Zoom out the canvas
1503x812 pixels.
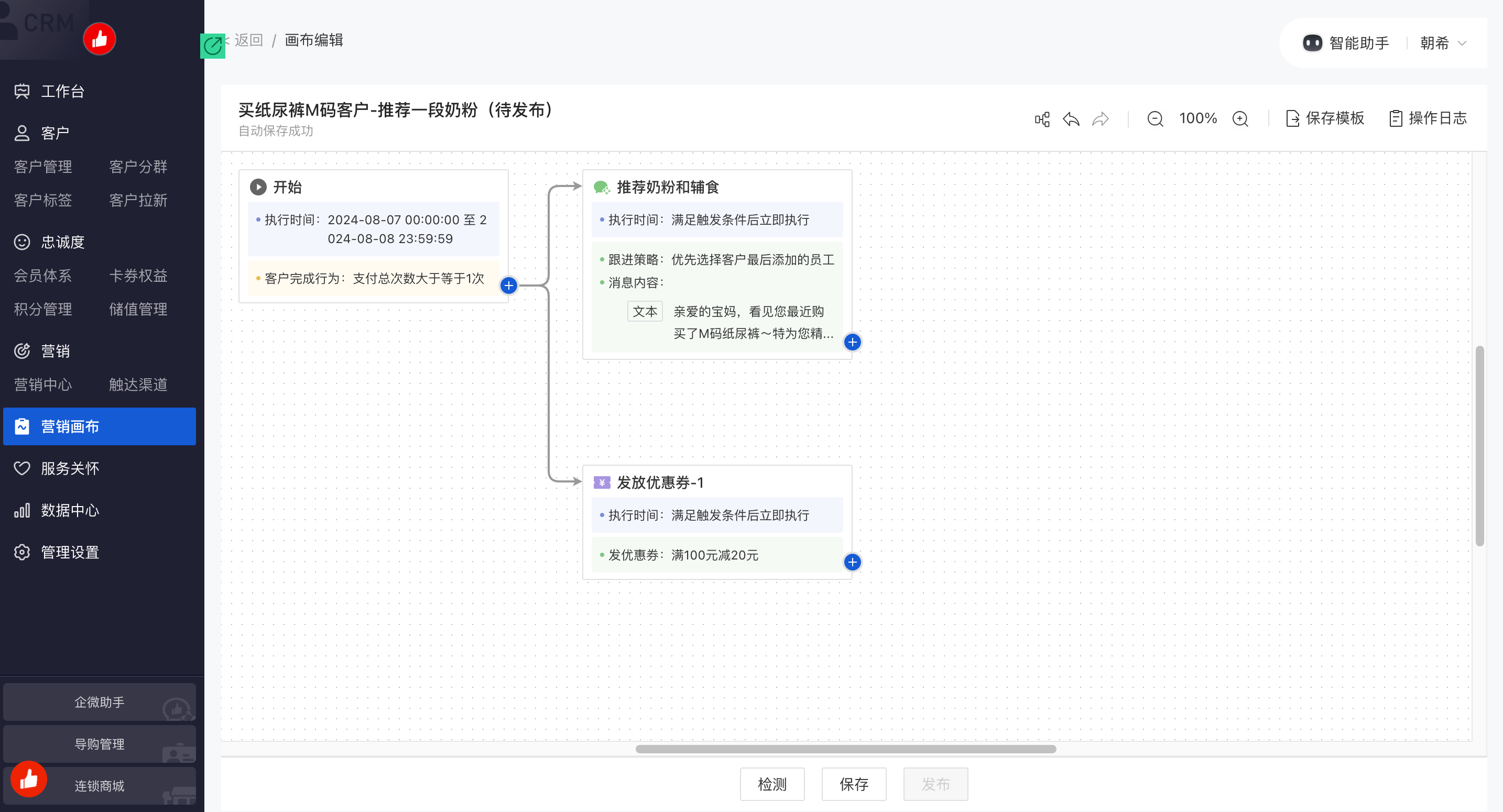pyautogui.click(x=1155, y=119)
